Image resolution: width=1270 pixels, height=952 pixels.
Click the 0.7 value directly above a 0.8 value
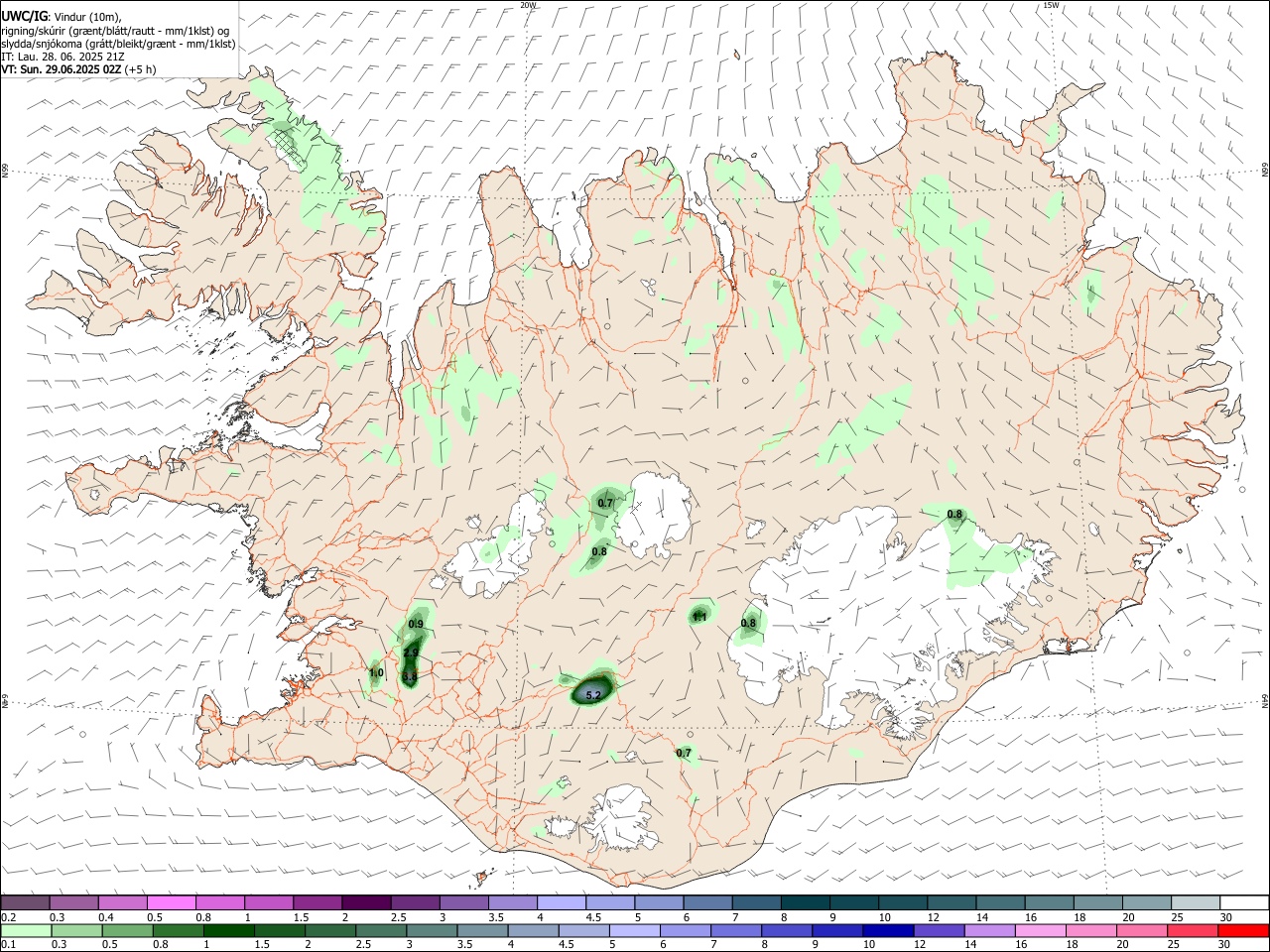tap(605, 504)
